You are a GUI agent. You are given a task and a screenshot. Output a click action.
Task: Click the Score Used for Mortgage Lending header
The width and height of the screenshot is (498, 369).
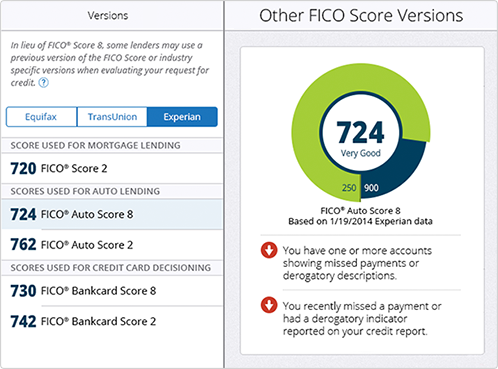point(96,145)
